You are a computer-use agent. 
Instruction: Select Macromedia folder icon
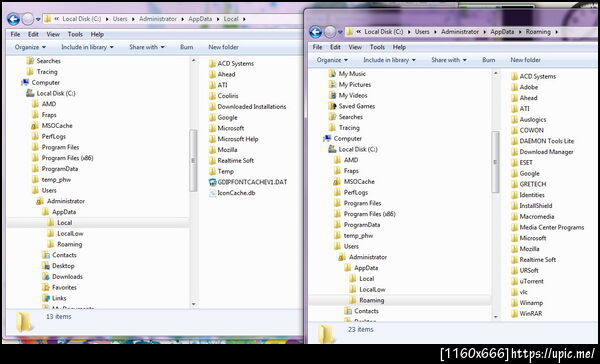[x=515, y=217]
